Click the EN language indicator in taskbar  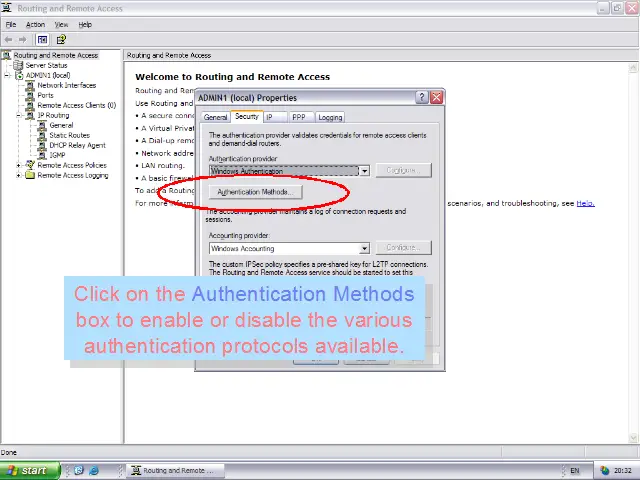click(x=575, y=471)
